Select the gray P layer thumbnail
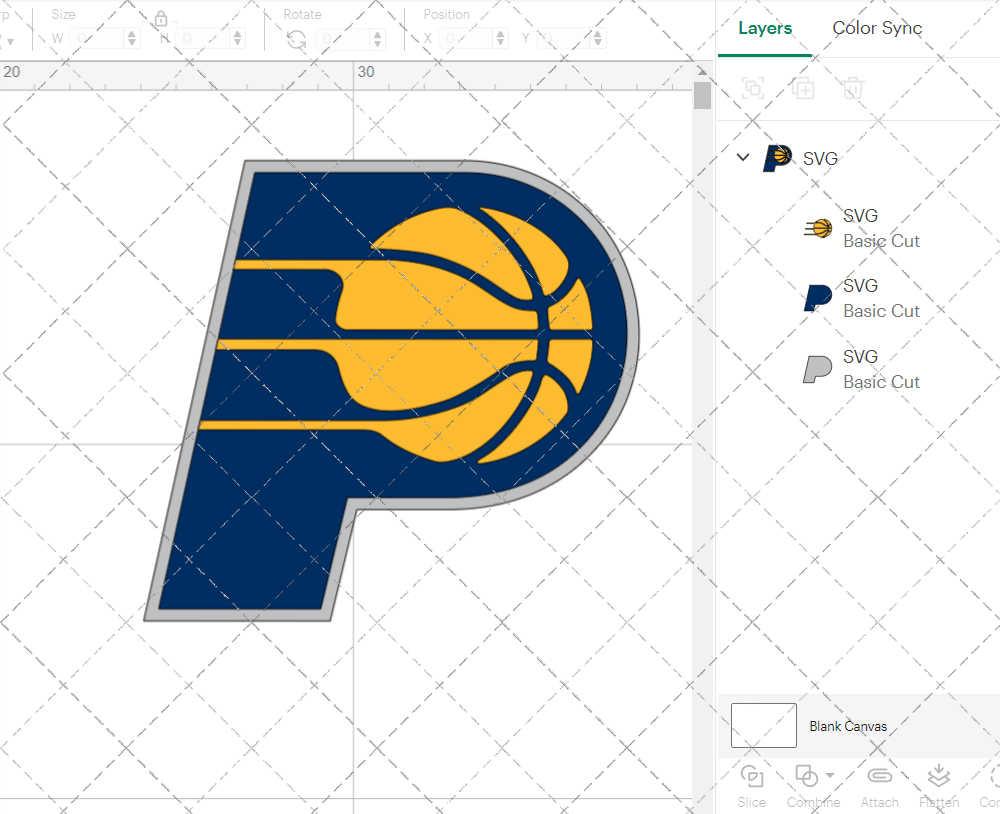The width and height of the screenshot is (1000, 814). coord(818,369)
